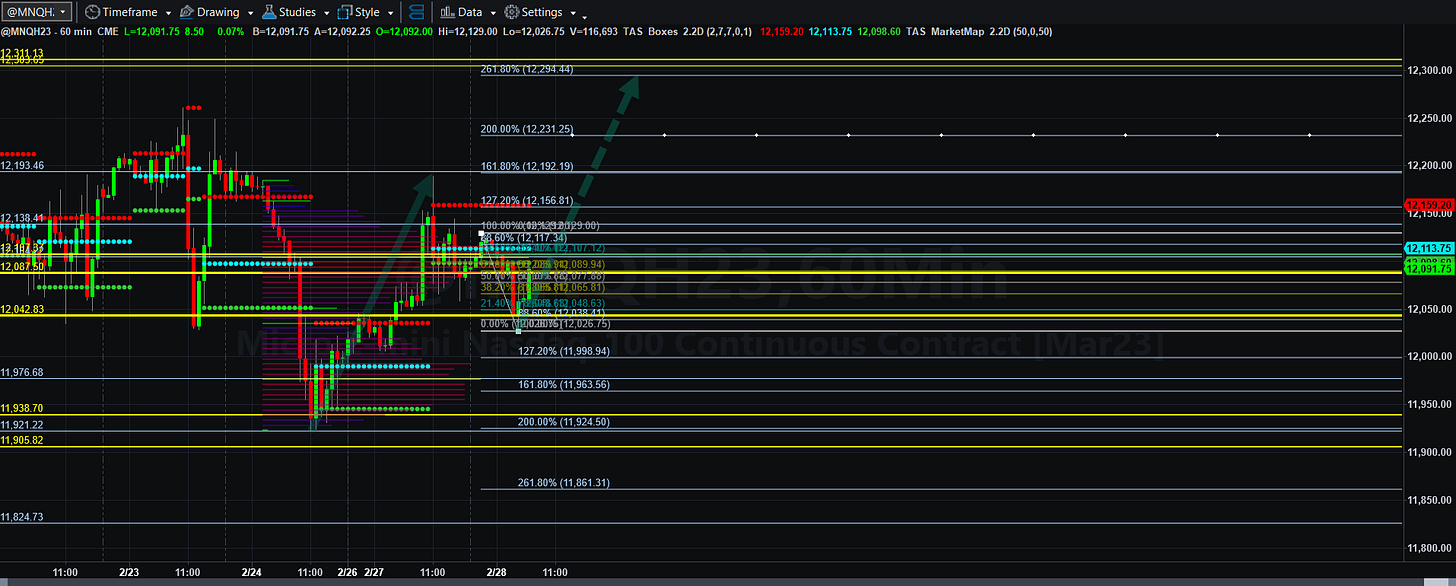Expand the Settings dropdown arrow

[x=571, y=13]
